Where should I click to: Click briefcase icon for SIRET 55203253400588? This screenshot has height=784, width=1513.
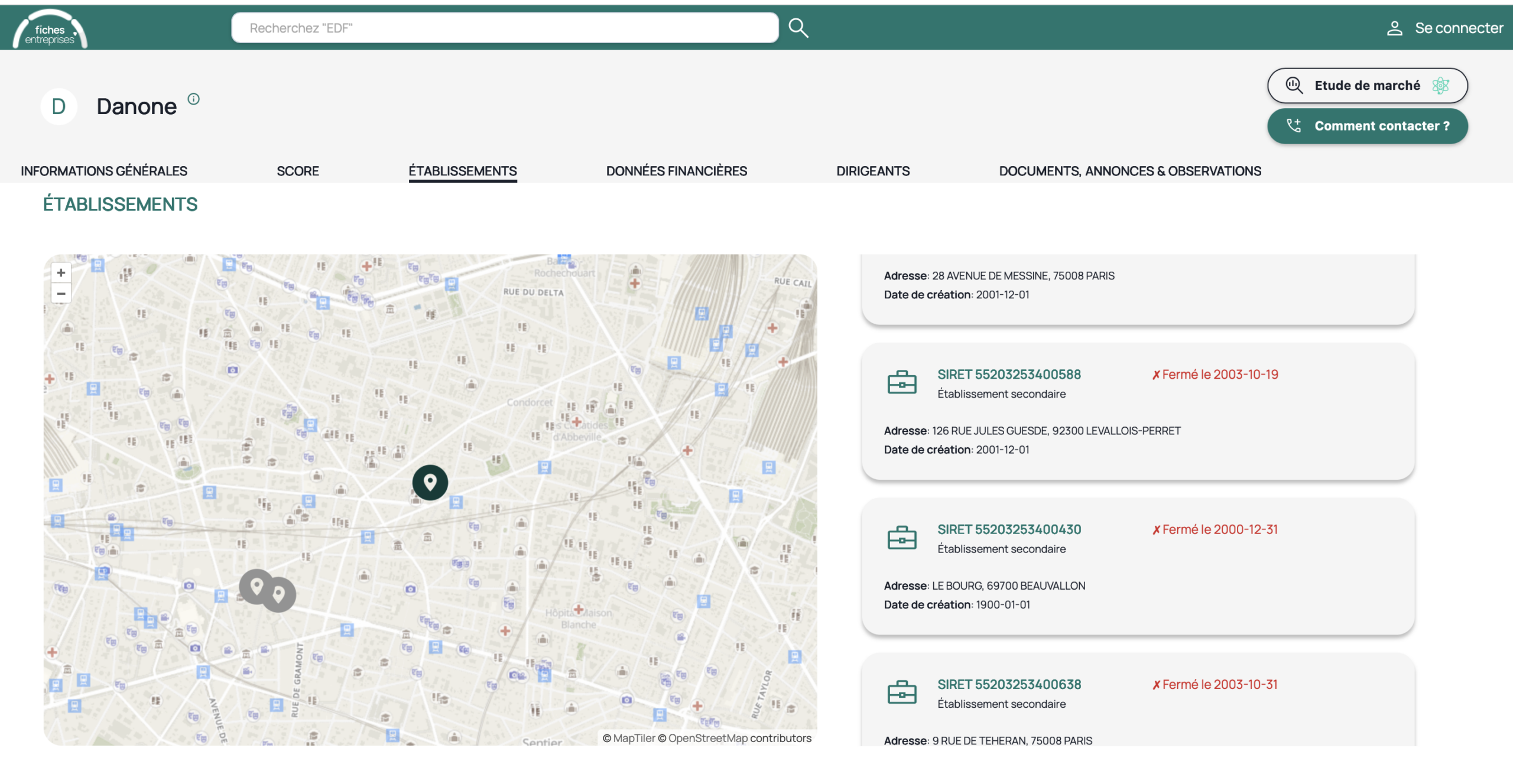pyautogui.click(x=901, y=383)
